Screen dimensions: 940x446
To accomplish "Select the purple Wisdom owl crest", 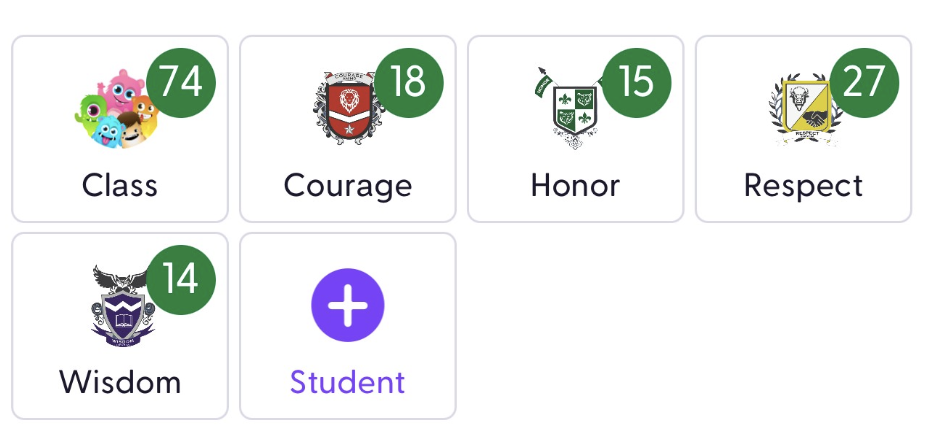I will click(x=122, y=306).
